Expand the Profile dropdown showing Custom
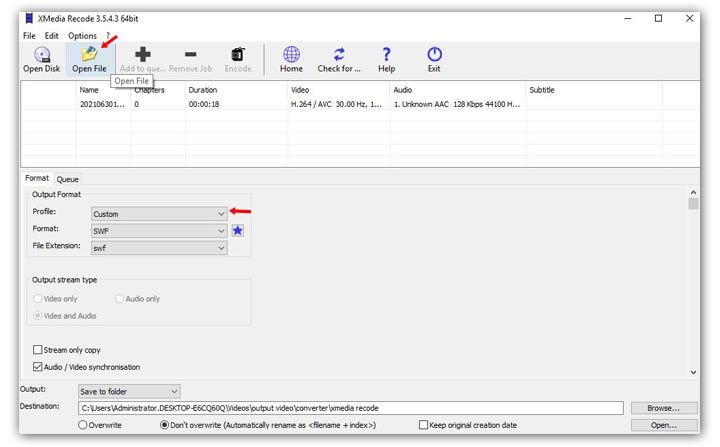 159,214
